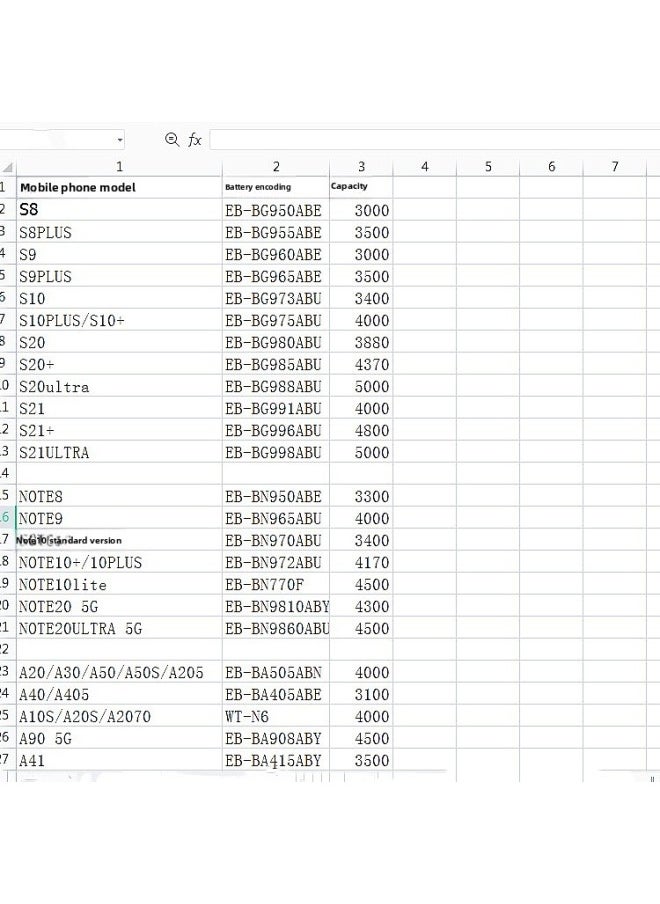Select the capacity value 3880
Viewport: 660px width, 904px height.
pos(361,342)
